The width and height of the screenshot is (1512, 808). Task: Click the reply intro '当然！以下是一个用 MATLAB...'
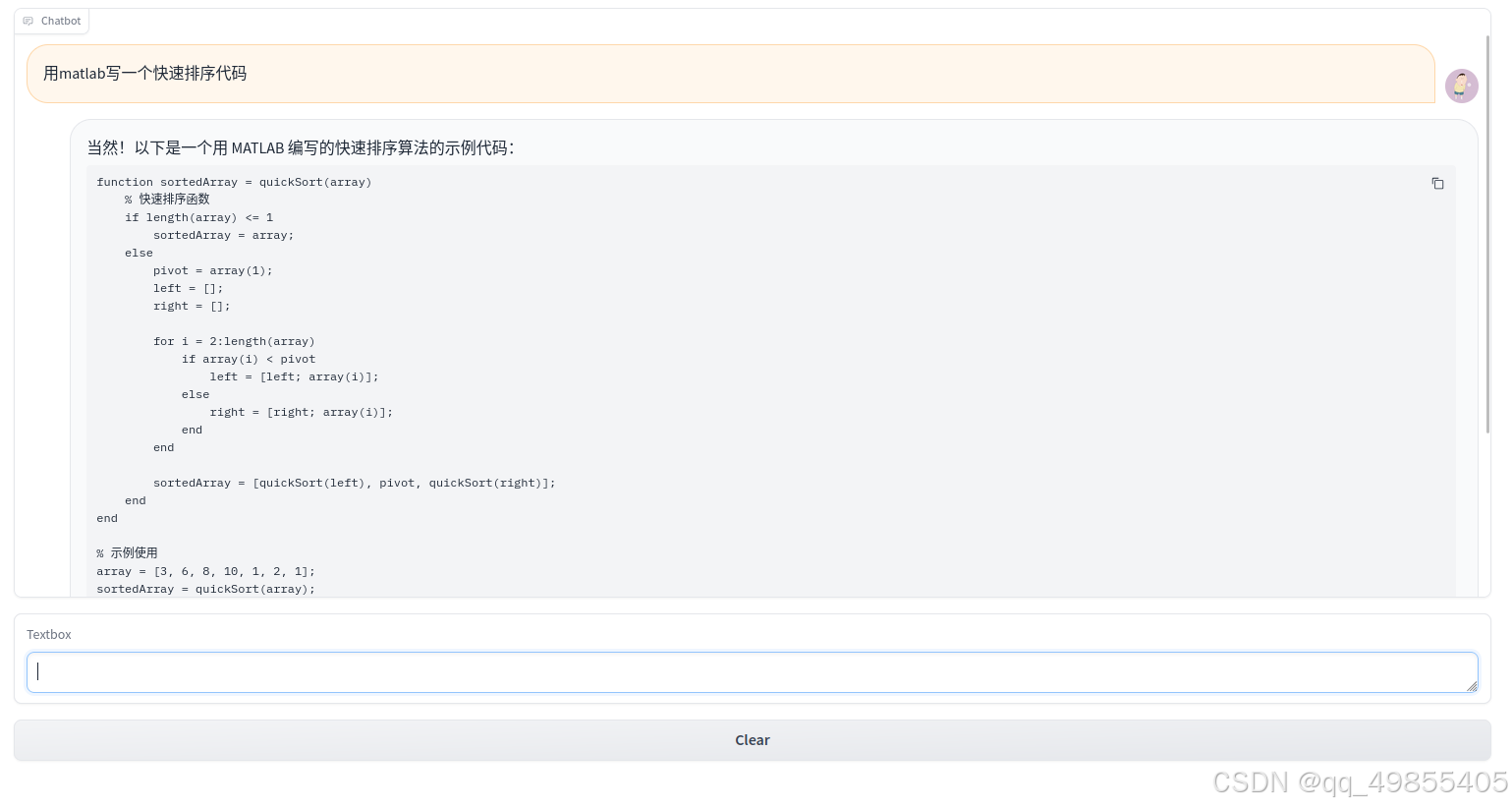[301, 147]
